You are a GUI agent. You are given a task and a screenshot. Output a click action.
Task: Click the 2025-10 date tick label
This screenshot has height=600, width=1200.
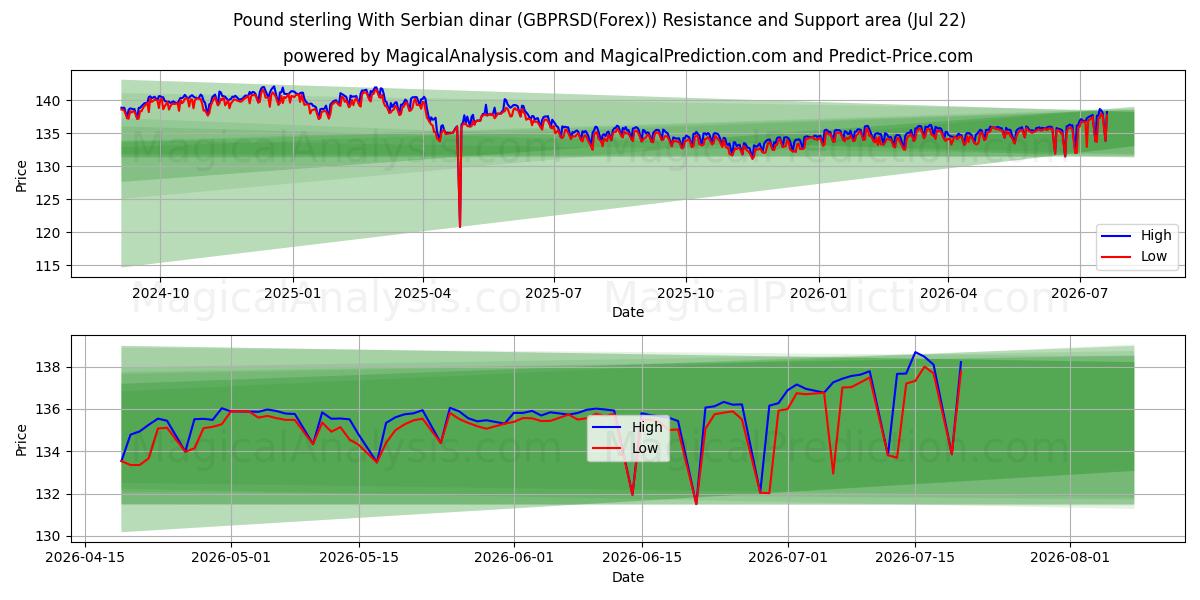click(686, 294)
